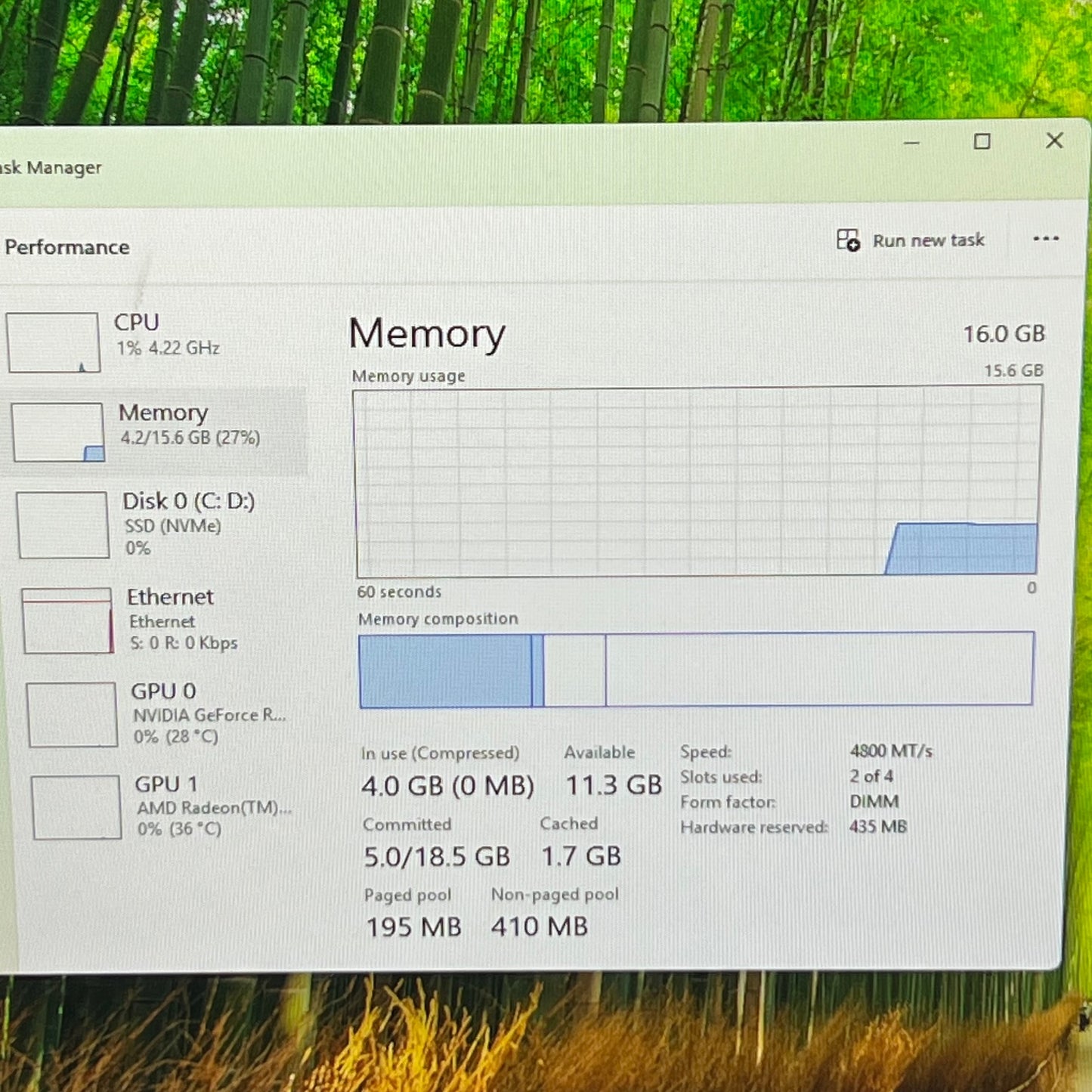Screen dimensions: 1092x1092
Task: Click the Ethernet throughput mini graph
Action: [x=68, y=620]
